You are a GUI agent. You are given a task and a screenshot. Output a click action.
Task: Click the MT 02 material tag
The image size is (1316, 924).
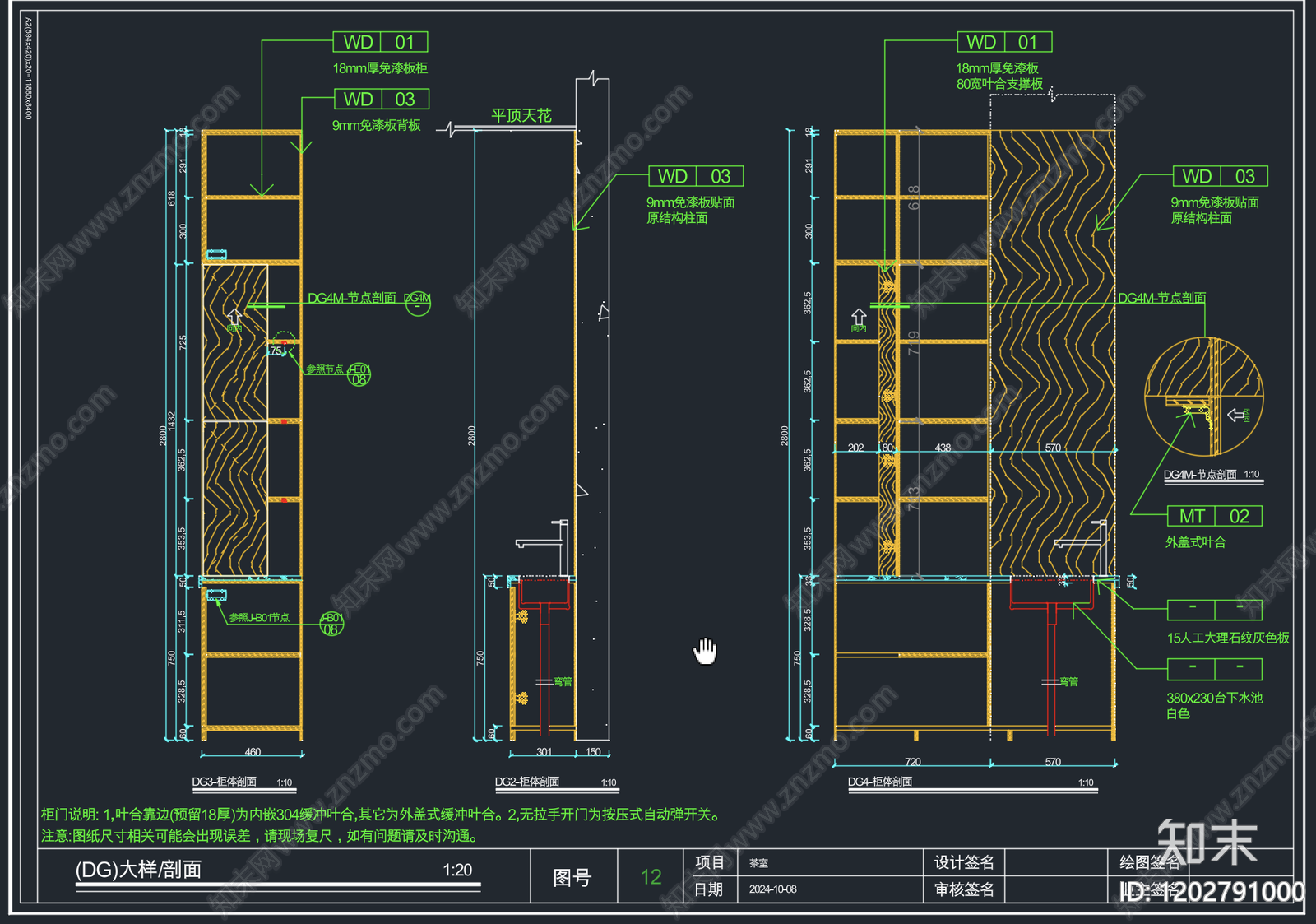click(1215, 516)
